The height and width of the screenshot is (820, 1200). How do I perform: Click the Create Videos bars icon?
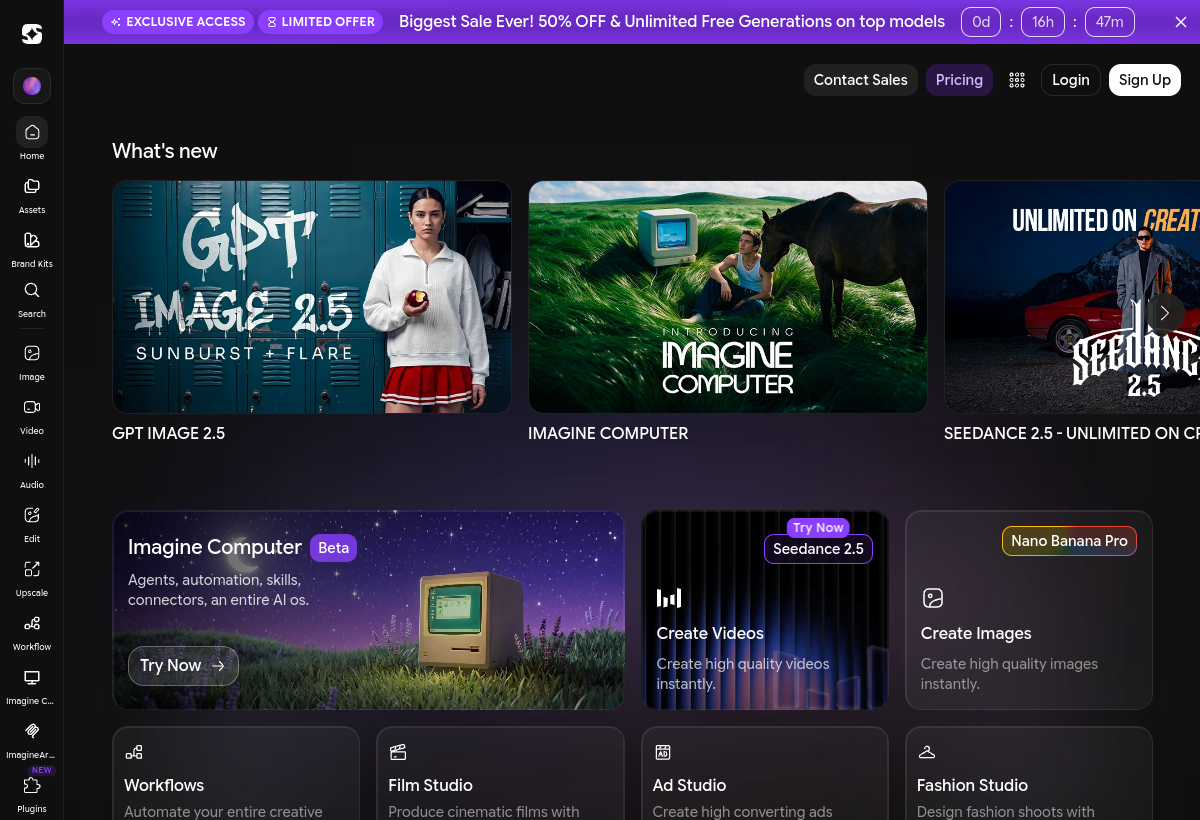click(x=668, y=598)
